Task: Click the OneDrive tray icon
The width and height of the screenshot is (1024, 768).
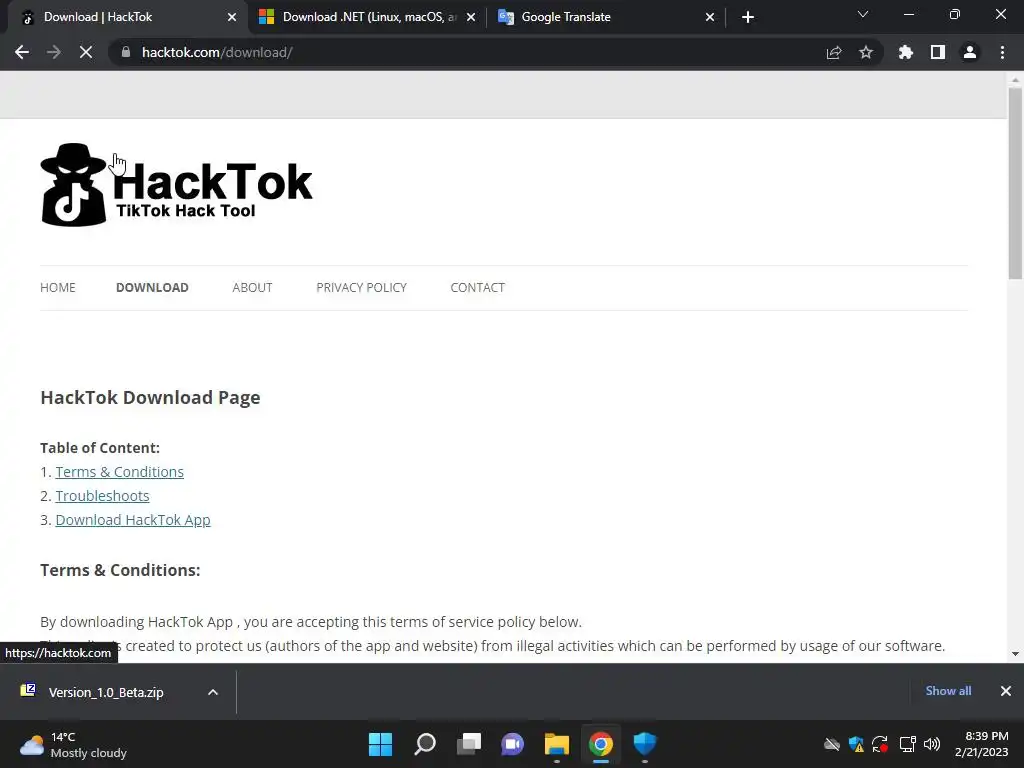Action: click(831, 744)
